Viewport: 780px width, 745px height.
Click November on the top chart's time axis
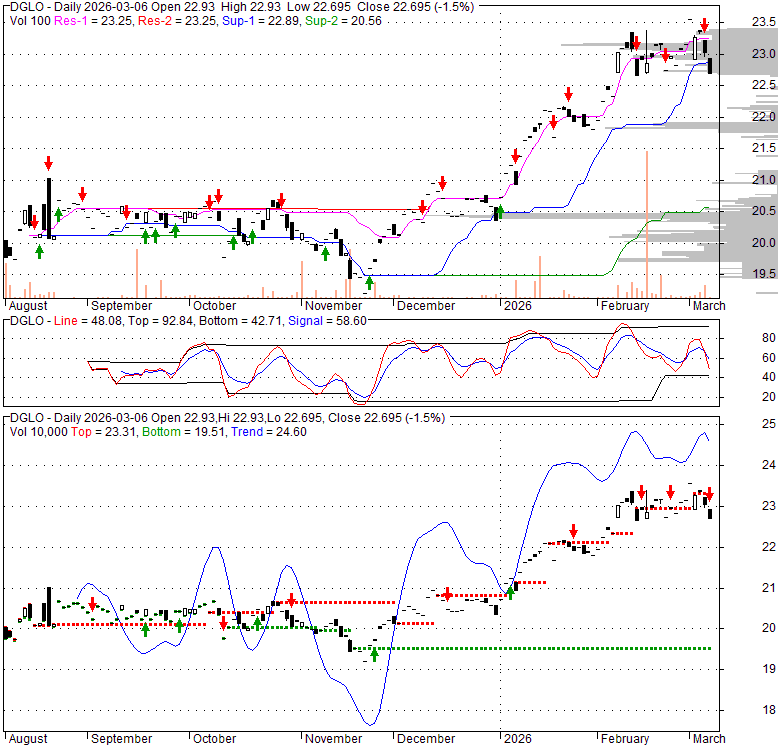[333, 306]
